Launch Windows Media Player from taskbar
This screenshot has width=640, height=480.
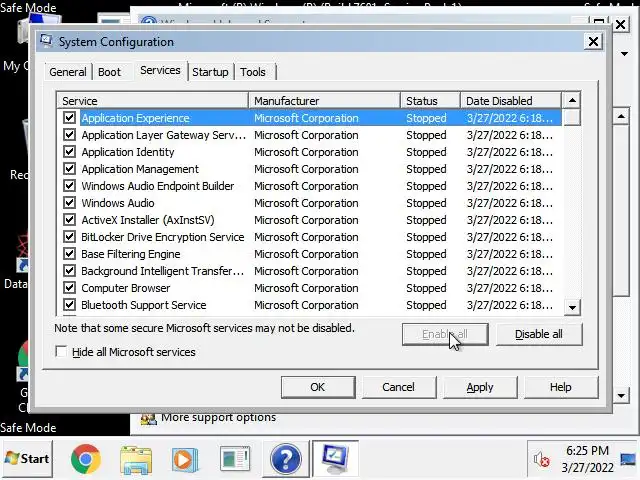point(185,460)
